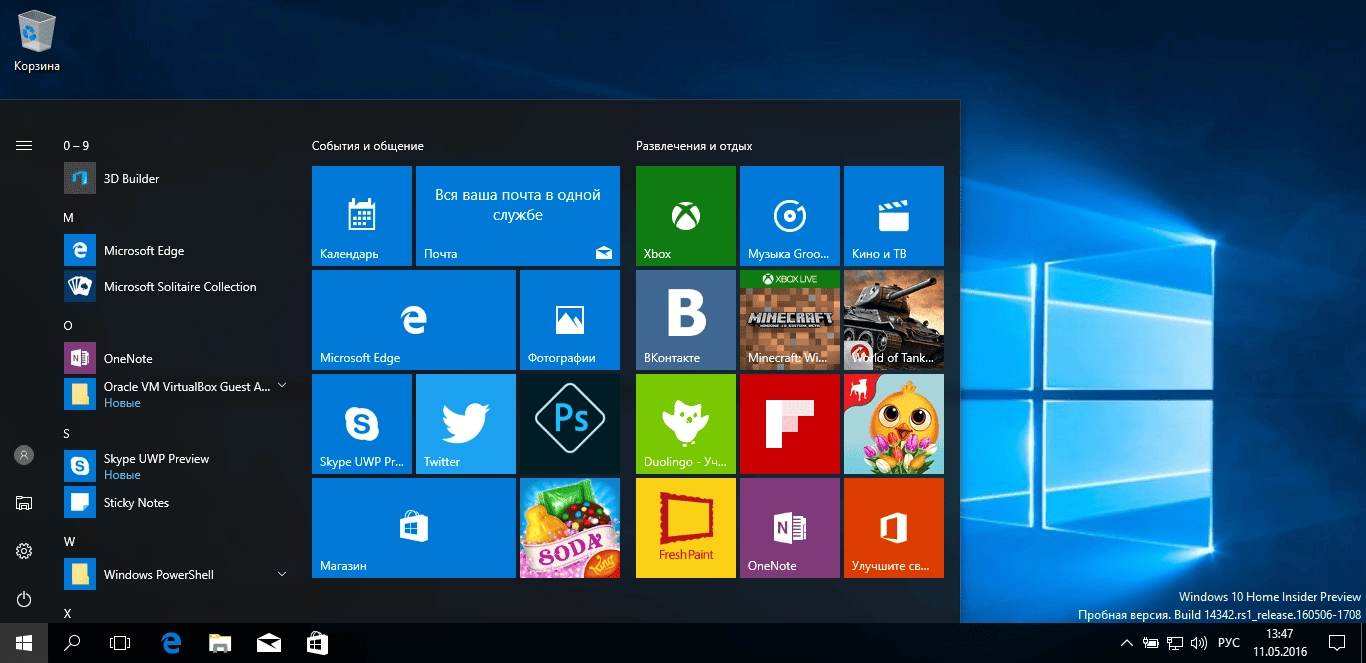Screen dimensions: 1366x663
Task: Switch input language РУС
Action: [1229, 643]
